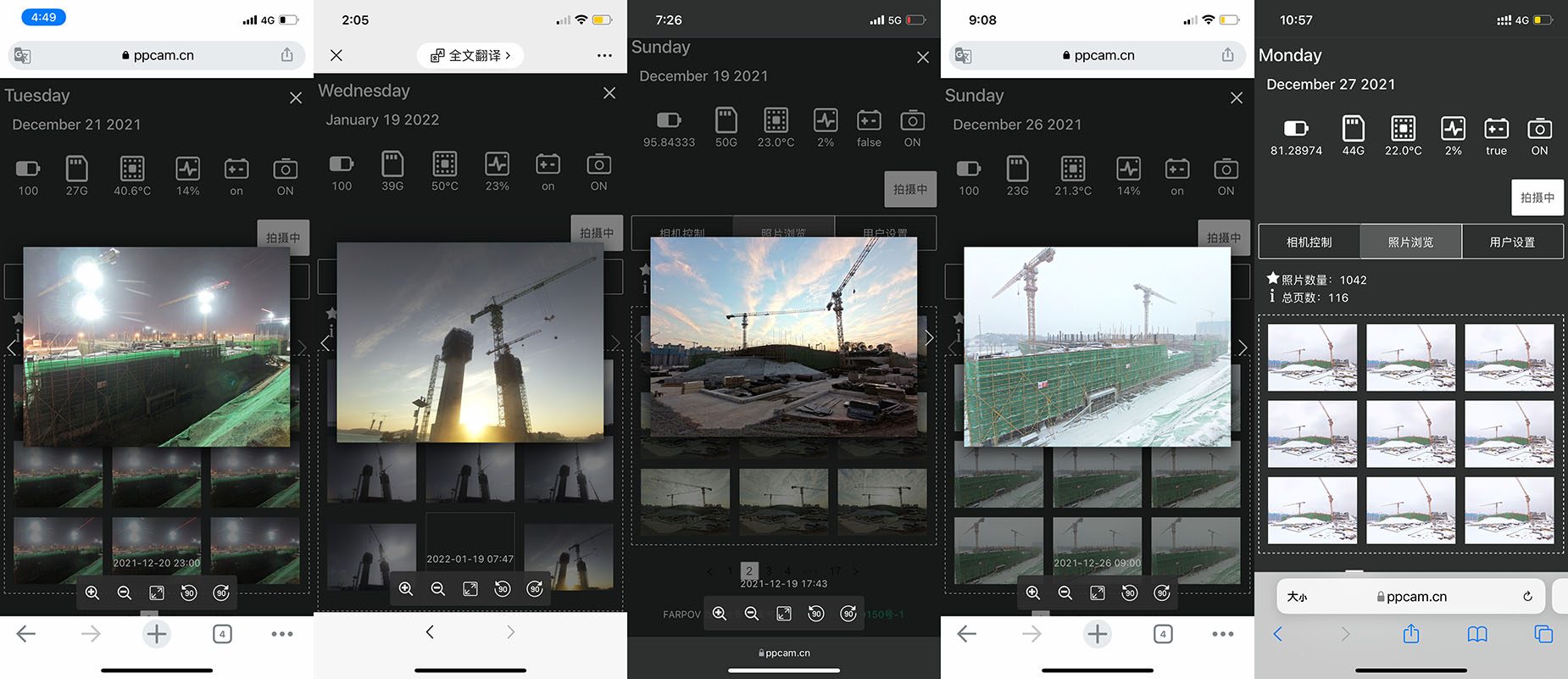Open fullscreen view for December 26 snow photo
Image resolution: width=1568 pixels, height=679 pixels.
pos(1098,593)
